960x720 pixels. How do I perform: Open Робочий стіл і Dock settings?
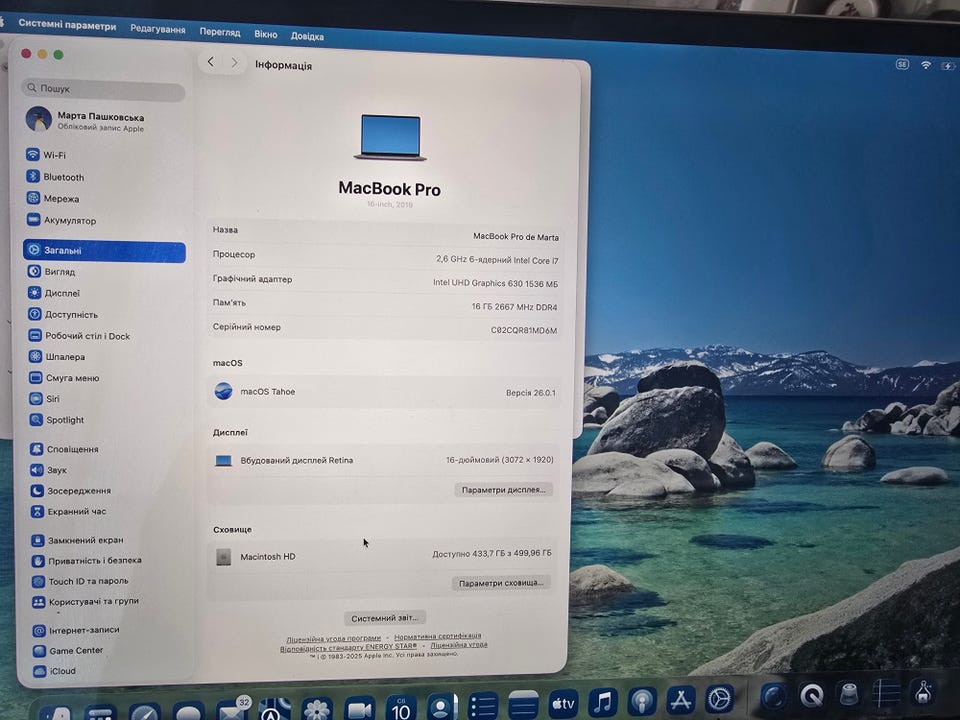pos(79,336)
